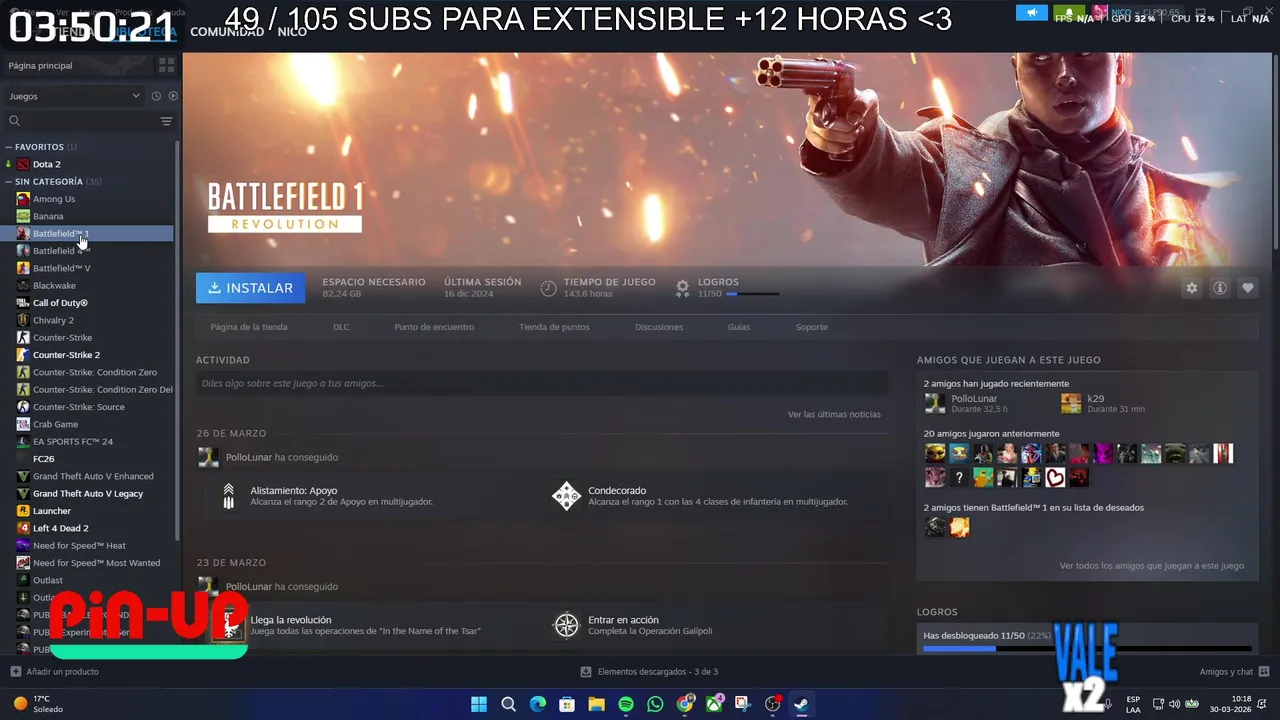This screenshot has height=720, width=1280.
Task: Open the Condecorado achievement icon
Action: coord(567,496)
